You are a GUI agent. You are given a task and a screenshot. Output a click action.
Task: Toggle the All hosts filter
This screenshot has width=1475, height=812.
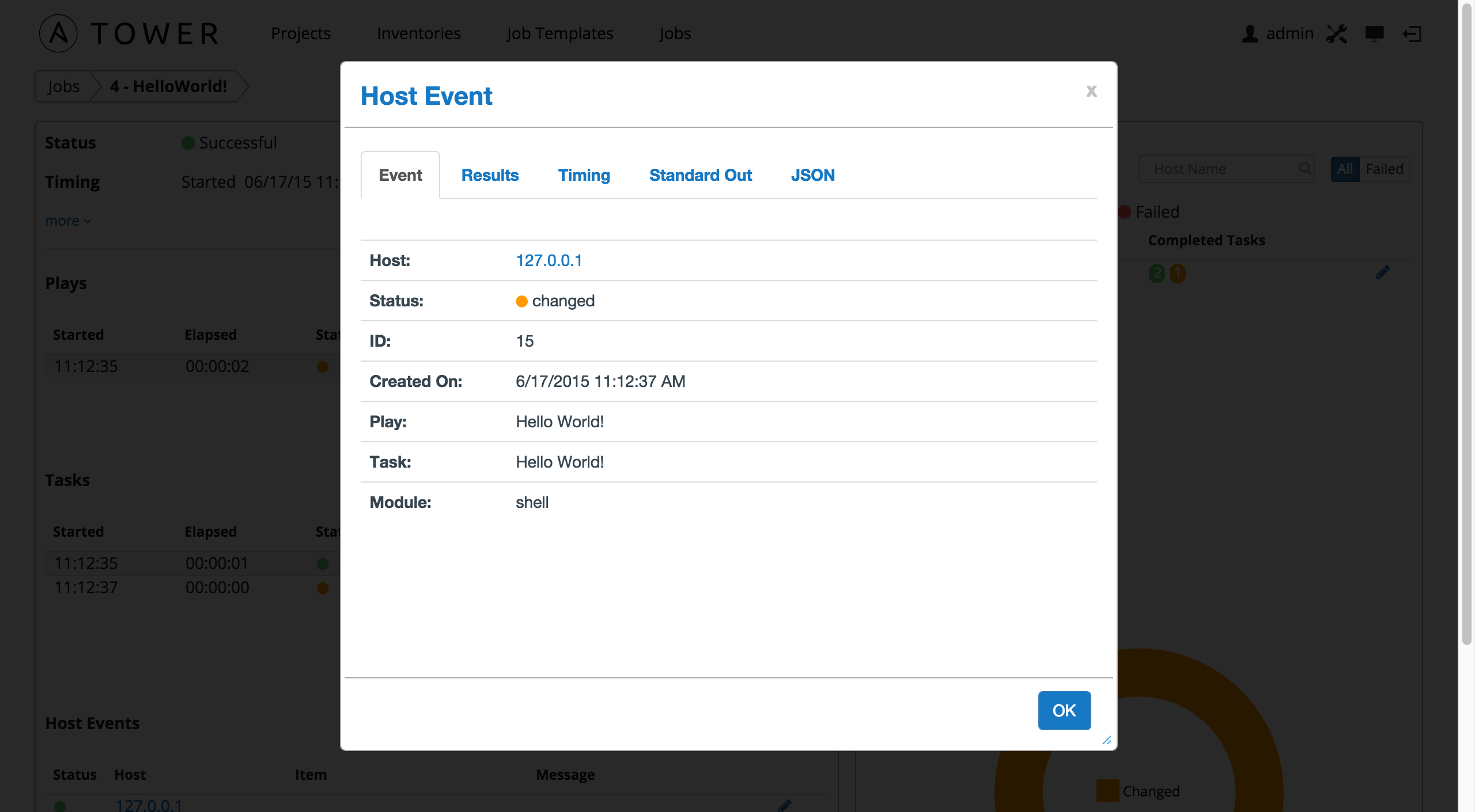1345,169
